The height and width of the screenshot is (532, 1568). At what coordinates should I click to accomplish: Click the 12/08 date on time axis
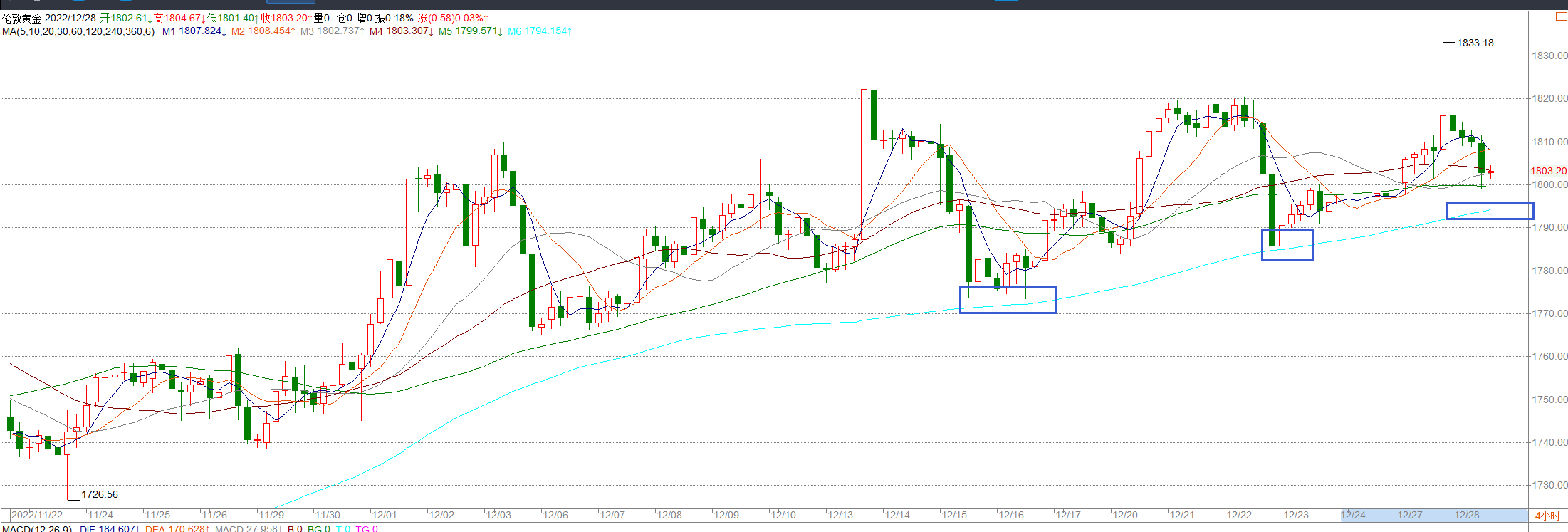pos(669,515)
